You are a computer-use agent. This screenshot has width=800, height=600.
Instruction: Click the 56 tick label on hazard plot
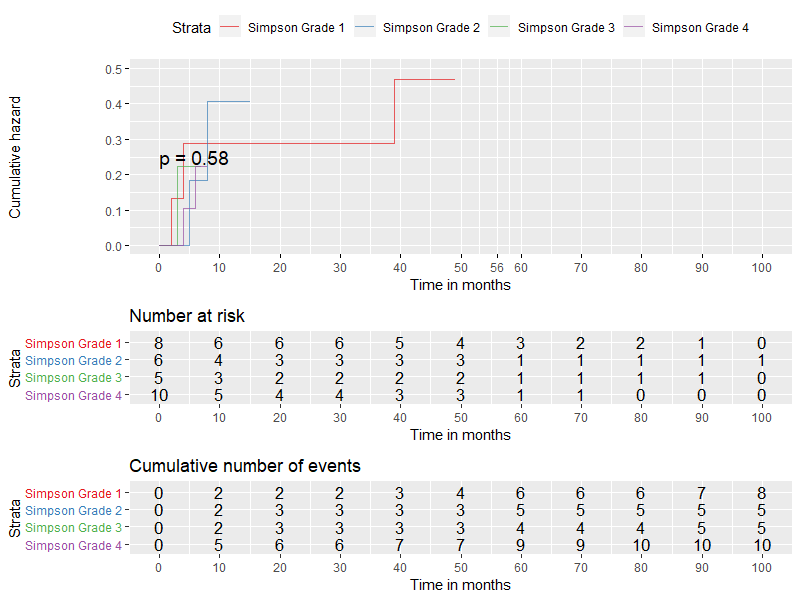point(496,267)
